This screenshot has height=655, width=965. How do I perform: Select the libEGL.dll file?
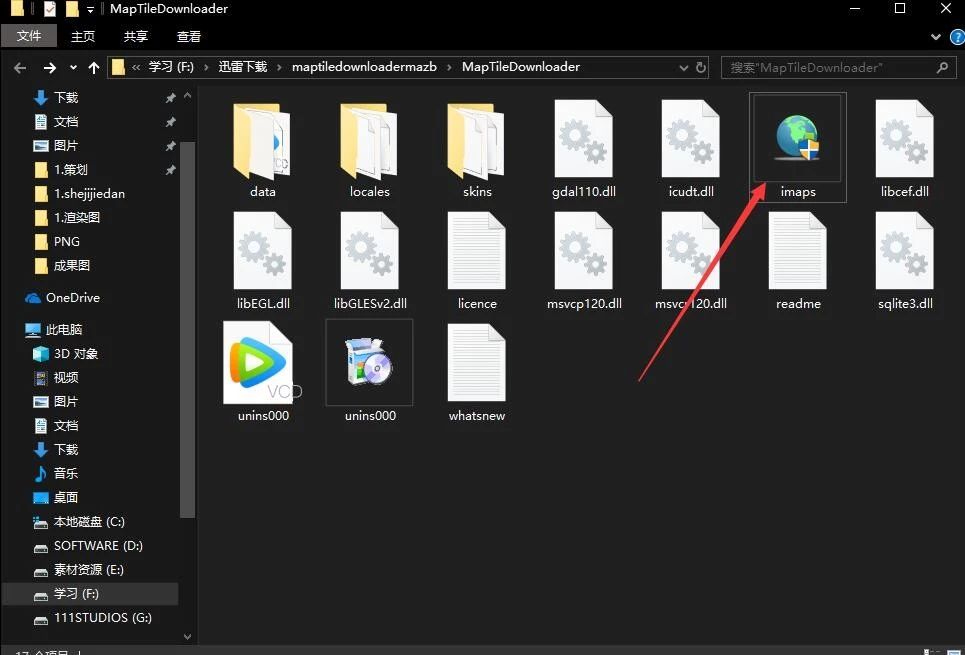point(263,260)
